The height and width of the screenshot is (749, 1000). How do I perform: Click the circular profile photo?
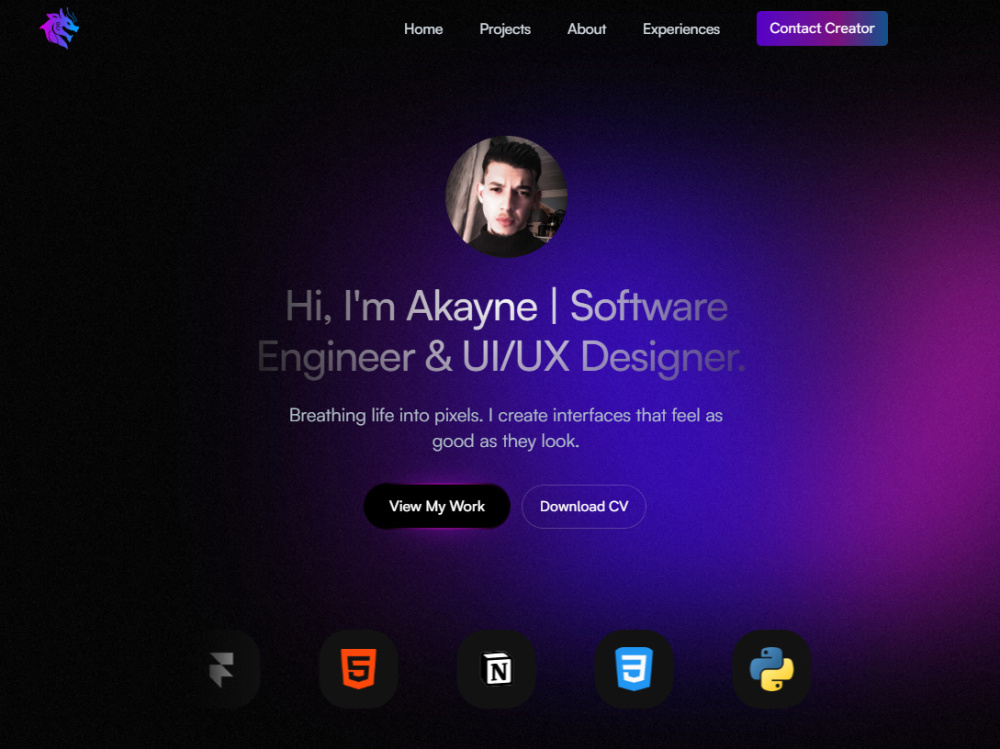[506, 197]
